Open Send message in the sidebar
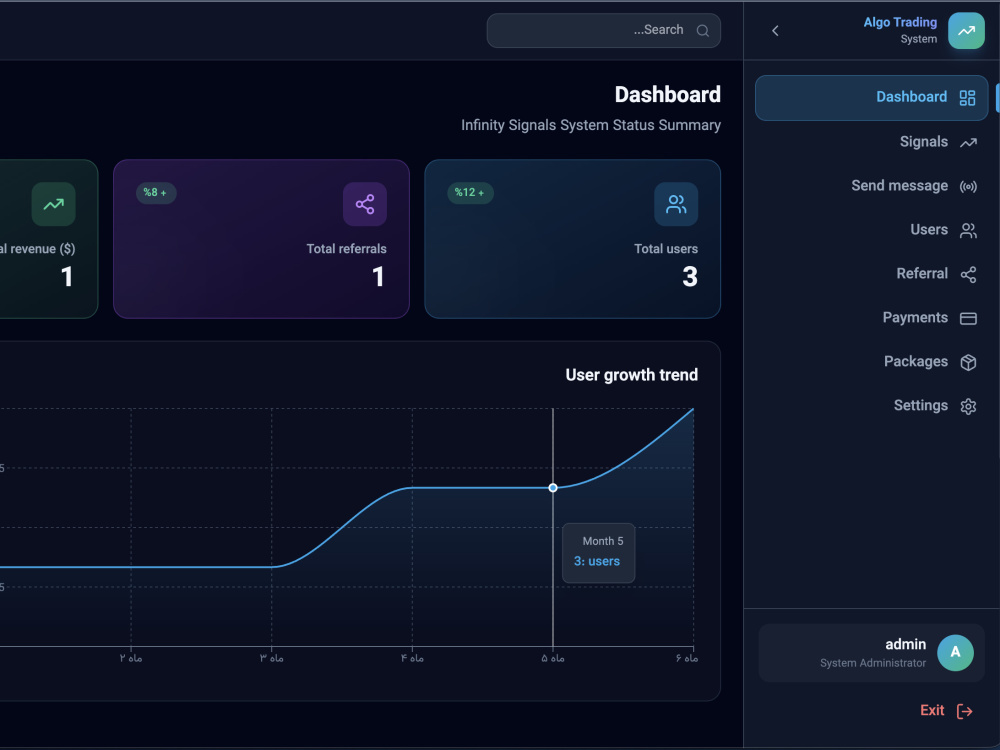This screenshot has width=1000, height=750. [913, 186]
